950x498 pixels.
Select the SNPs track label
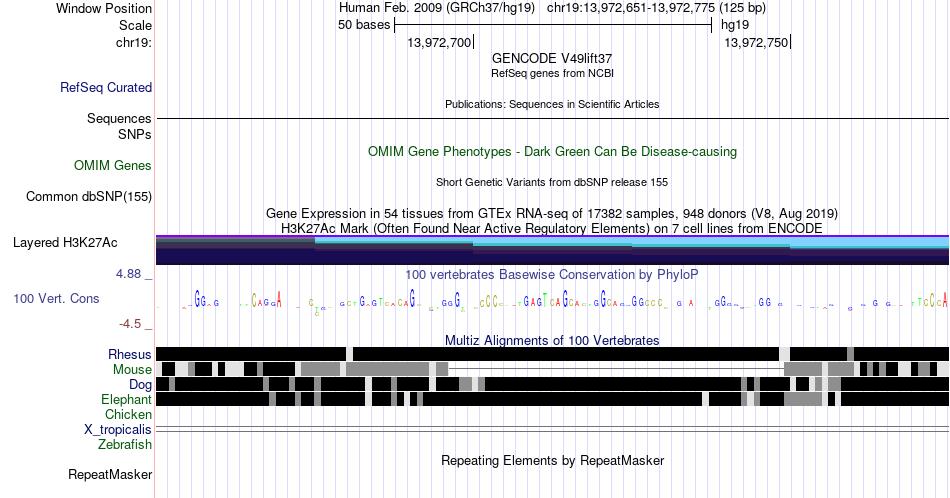click(x=135, y=134)
